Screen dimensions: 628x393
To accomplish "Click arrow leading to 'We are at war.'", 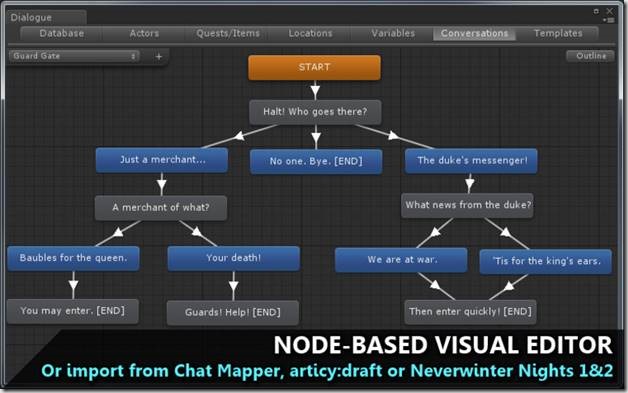I will click(436, 232).
